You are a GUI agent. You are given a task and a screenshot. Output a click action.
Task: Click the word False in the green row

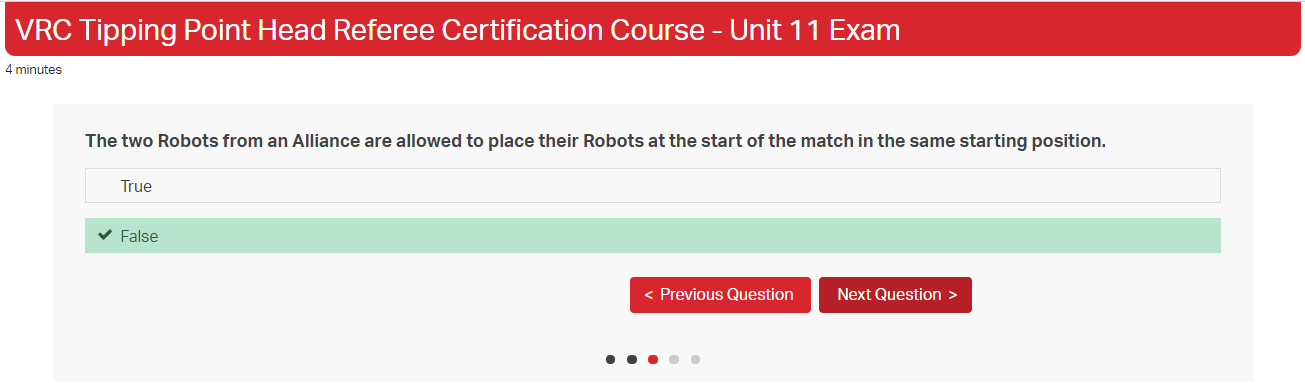tap(139, 236)
